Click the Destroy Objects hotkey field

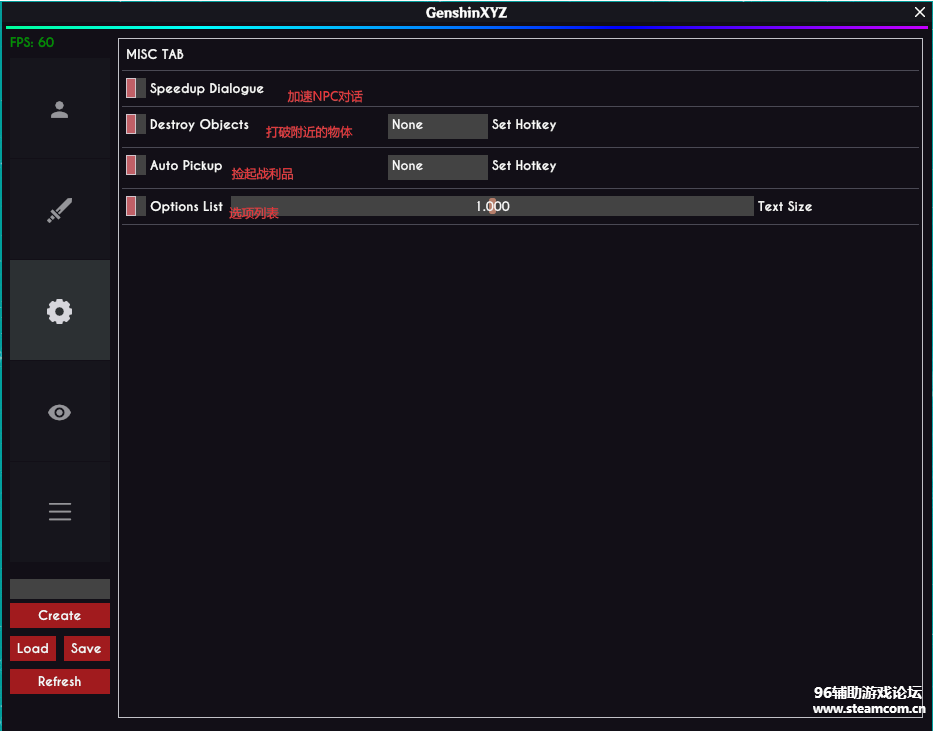coord(437,126)
